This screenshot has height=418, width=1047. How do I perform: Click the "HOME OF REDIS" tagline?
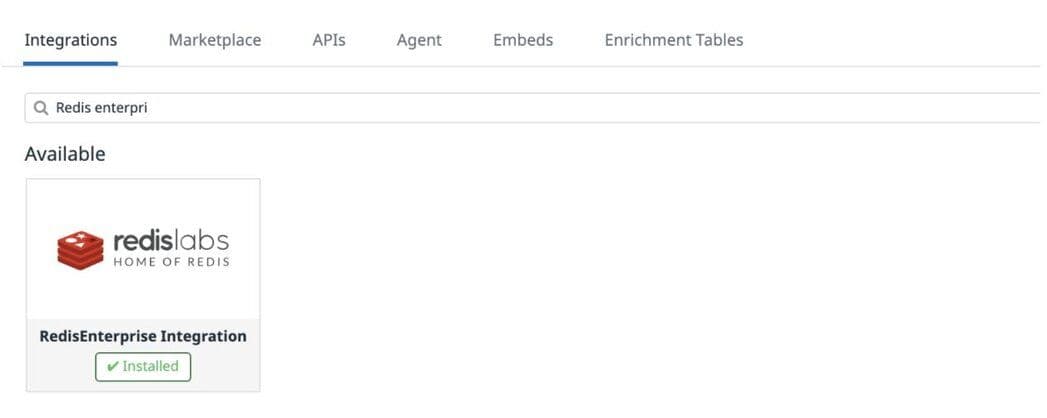coord(172,262)
